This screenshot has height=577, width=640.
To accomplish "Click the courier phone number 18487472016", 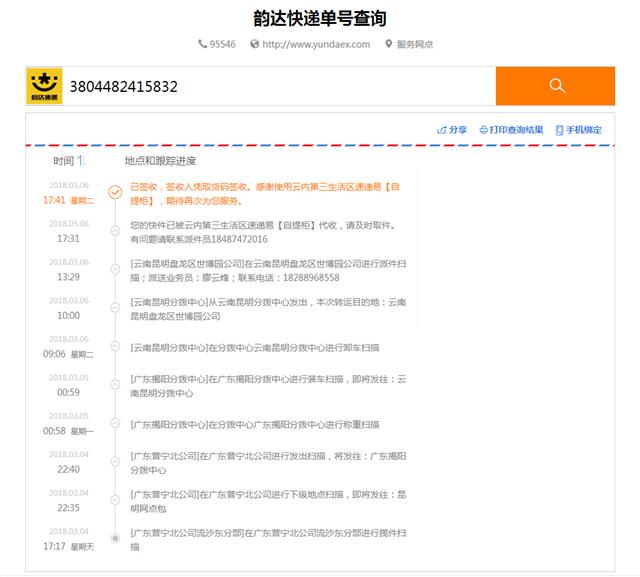I will coord(239,239).
